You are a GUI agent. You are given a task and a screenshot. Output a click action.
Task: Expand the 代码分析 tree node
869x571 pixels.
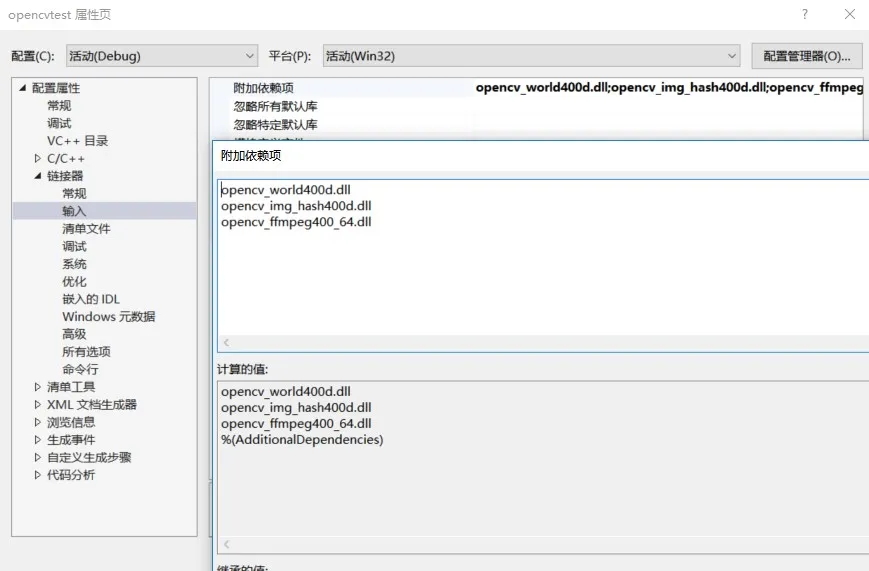[x=38, y=475]
